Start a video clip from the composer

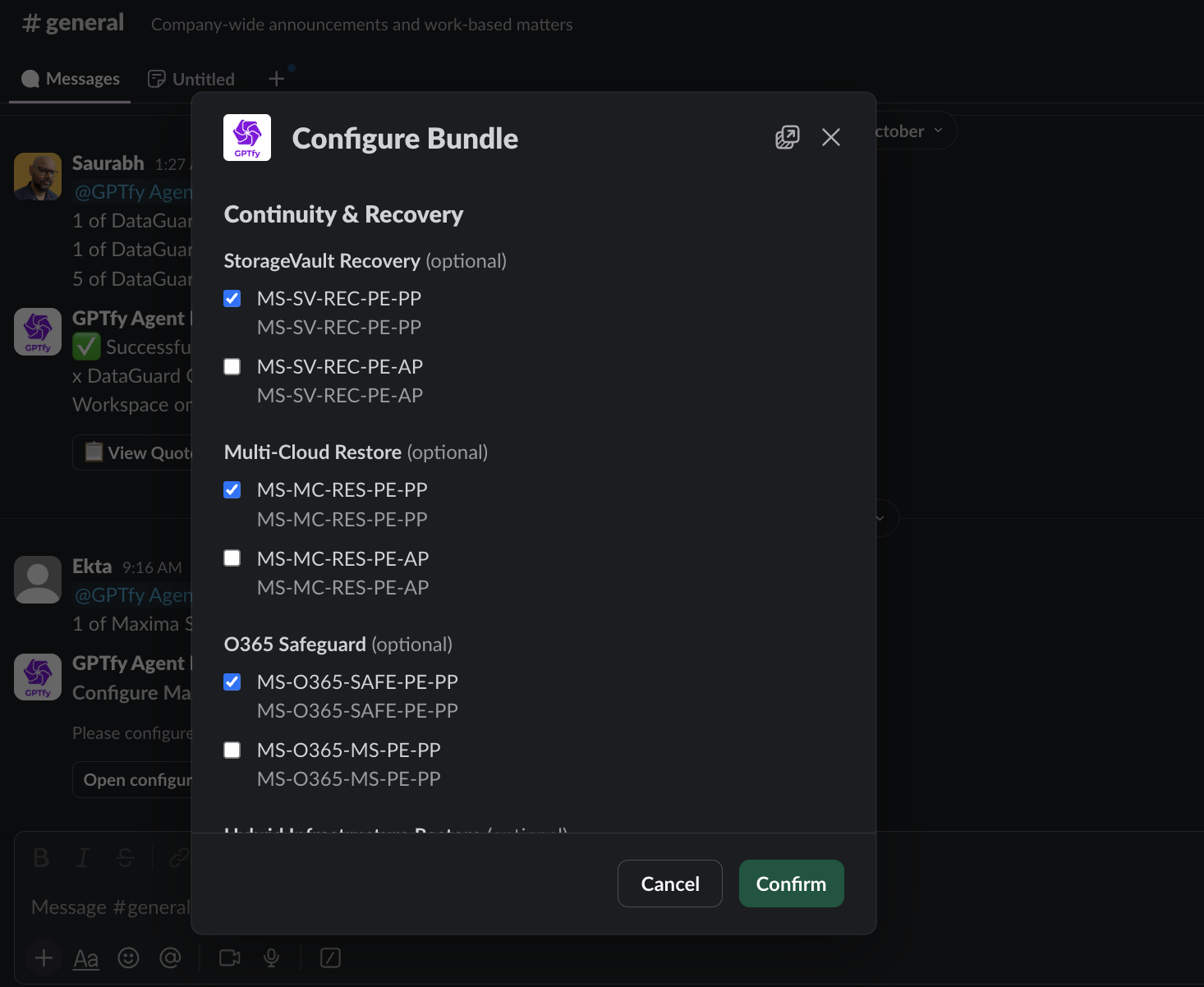point(229,957)
